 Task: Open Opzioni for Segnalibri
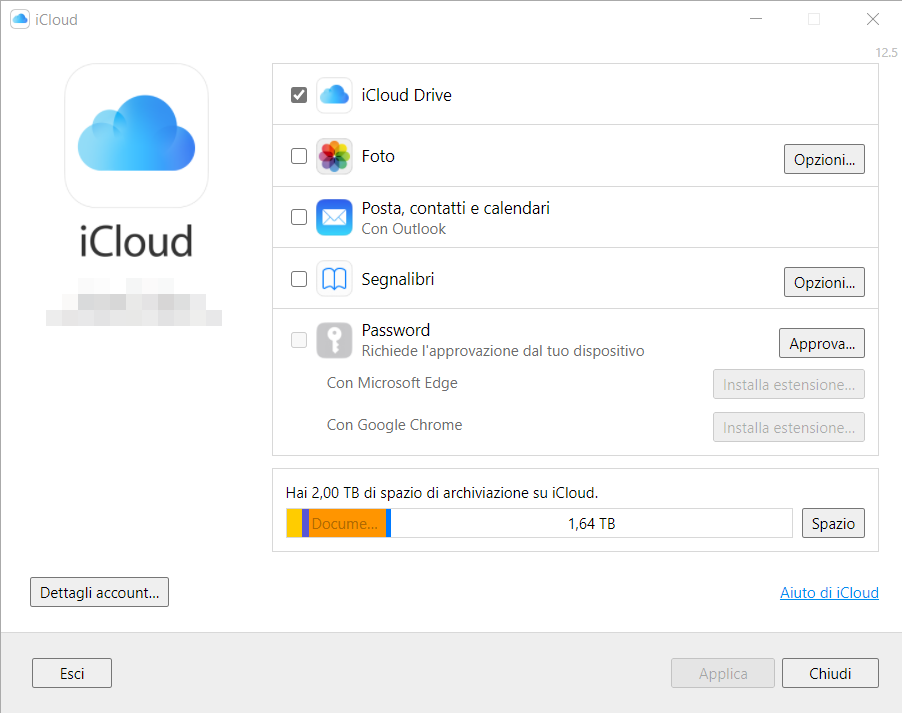tap(824, 282)
